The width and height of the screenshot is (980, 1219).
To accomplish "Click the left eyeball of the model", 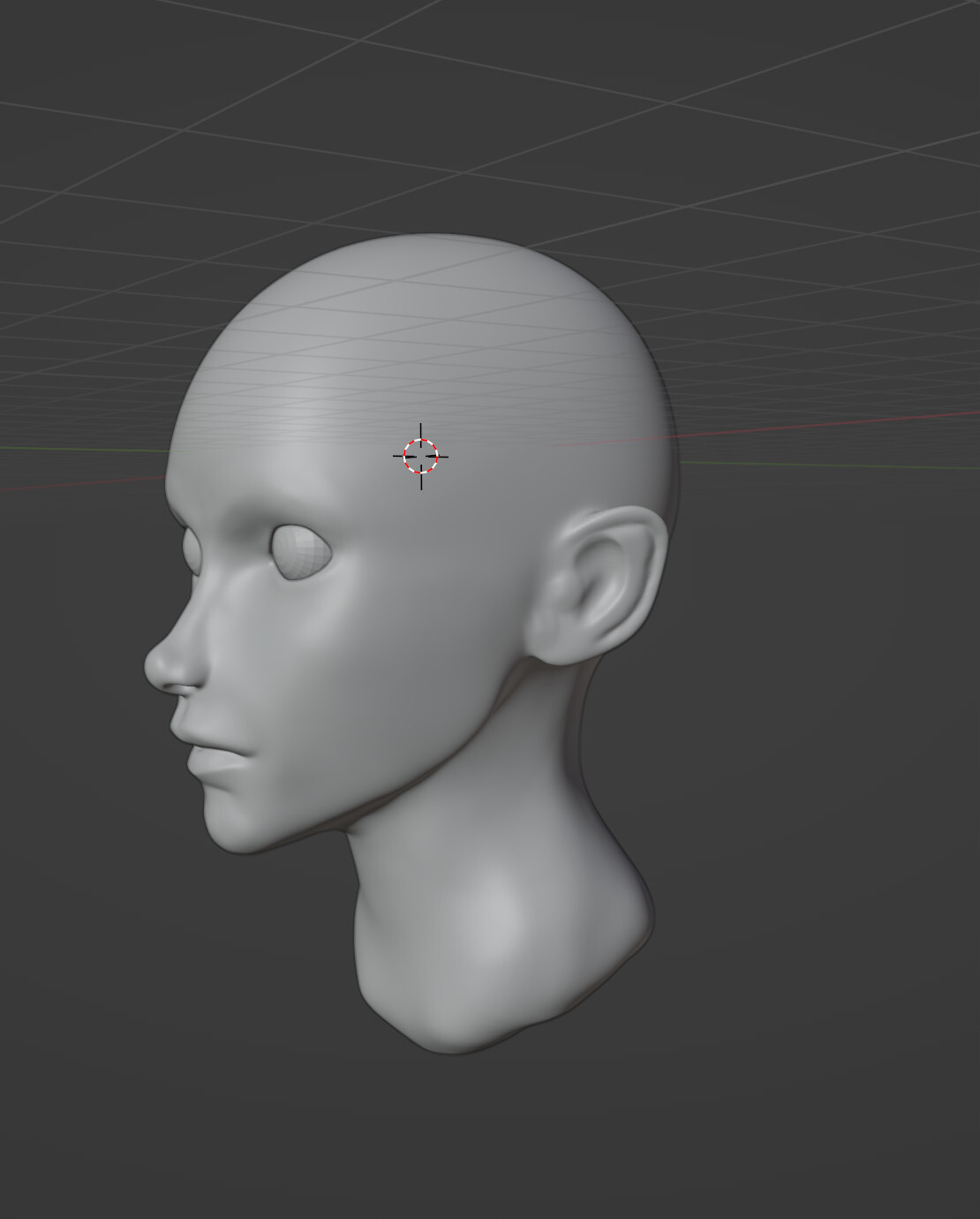I will point(300,549).
